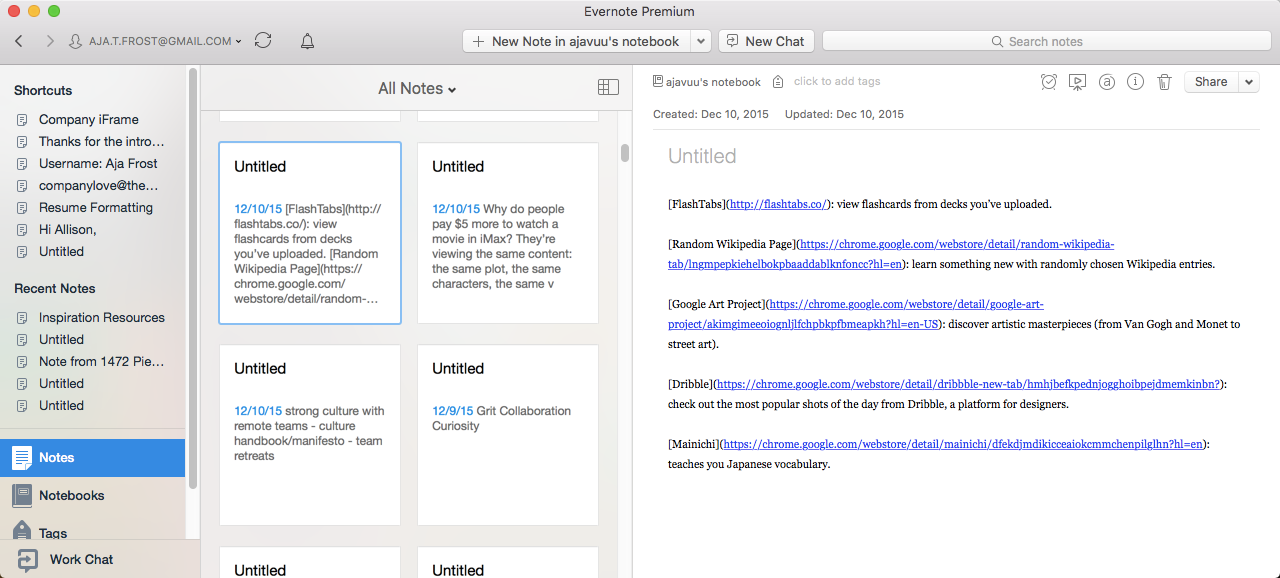The image size is (1280, 578).
Task: Click the Untitled note title field
Action: tap(702, 156)
